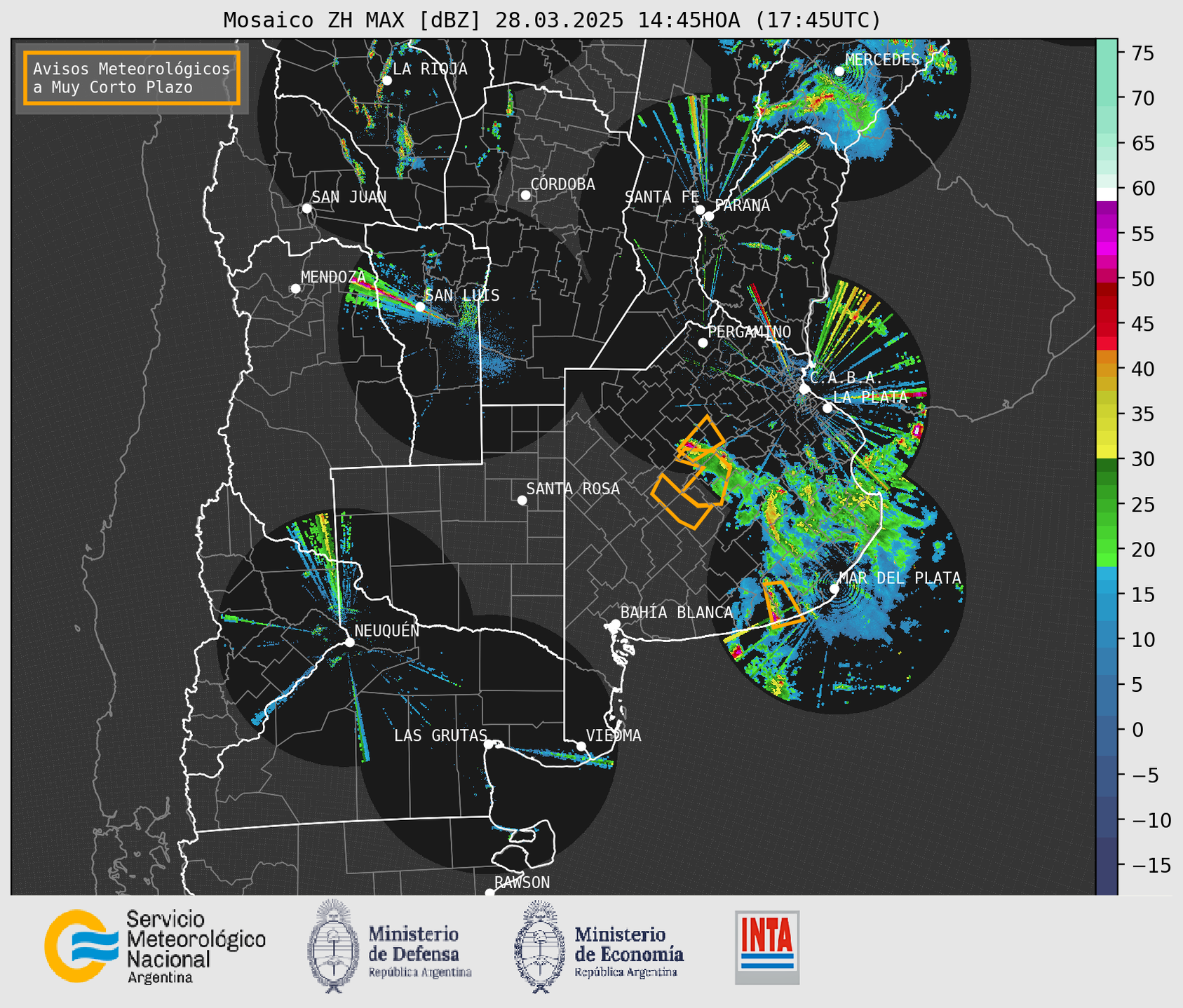1183x1008 pixels.
Task: Click the La Rioja city marker dot
Action: (x=386, y=81)
